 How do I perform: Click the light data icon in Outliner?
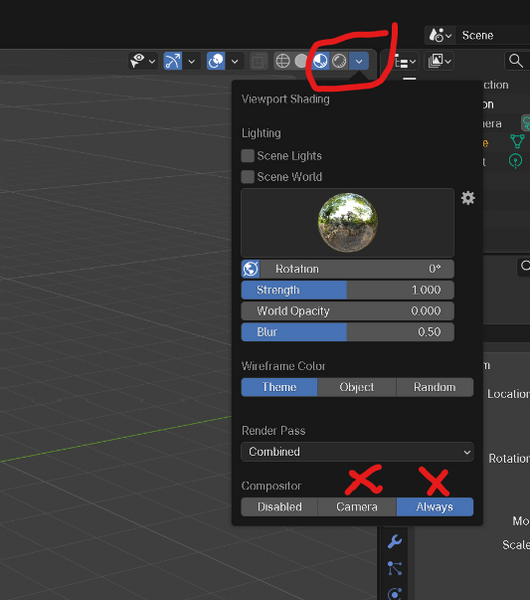pyautogui.click(x=515, y=161)
